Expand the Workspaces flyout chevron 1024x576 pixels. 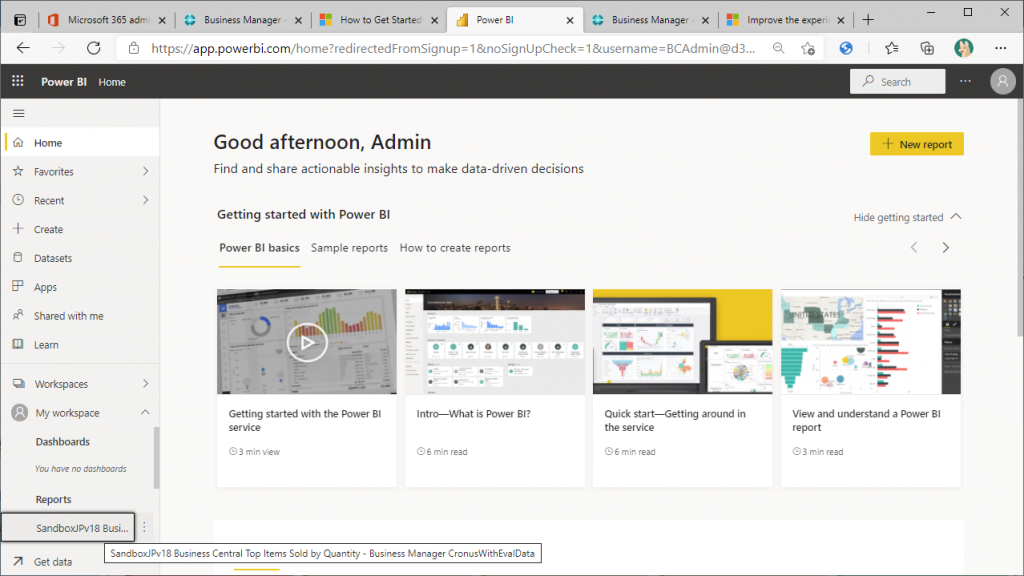pos(145,383)
